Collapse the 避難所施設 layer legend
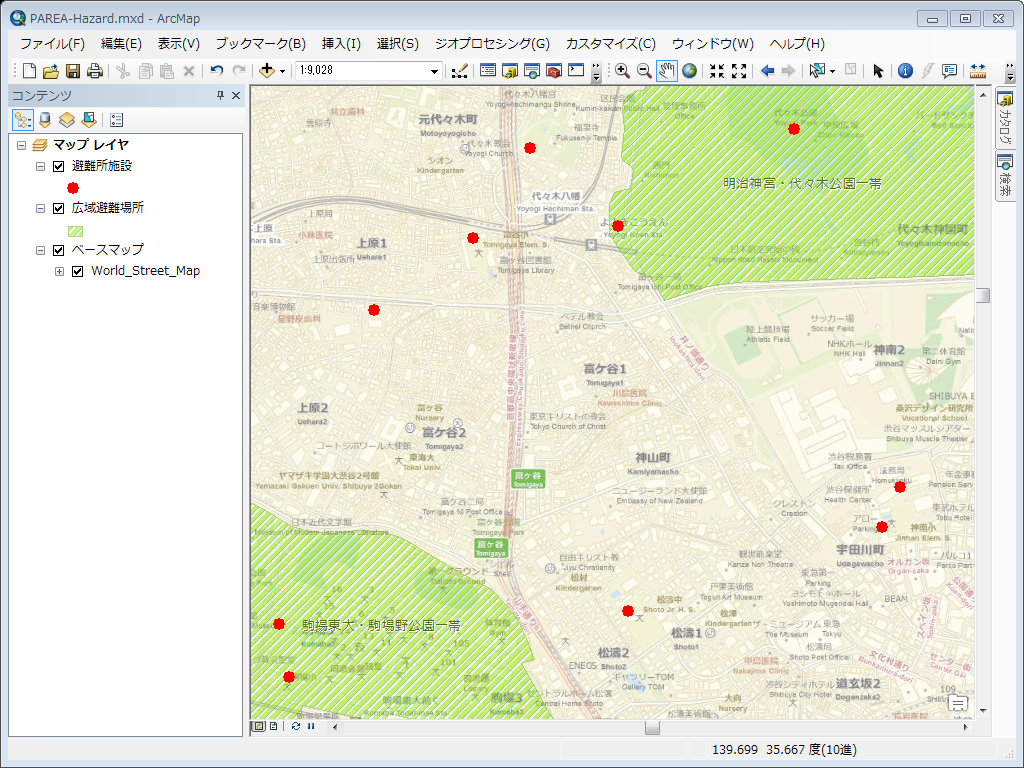The height and width of the screenshot is (768, 1024). coord(40,167)
